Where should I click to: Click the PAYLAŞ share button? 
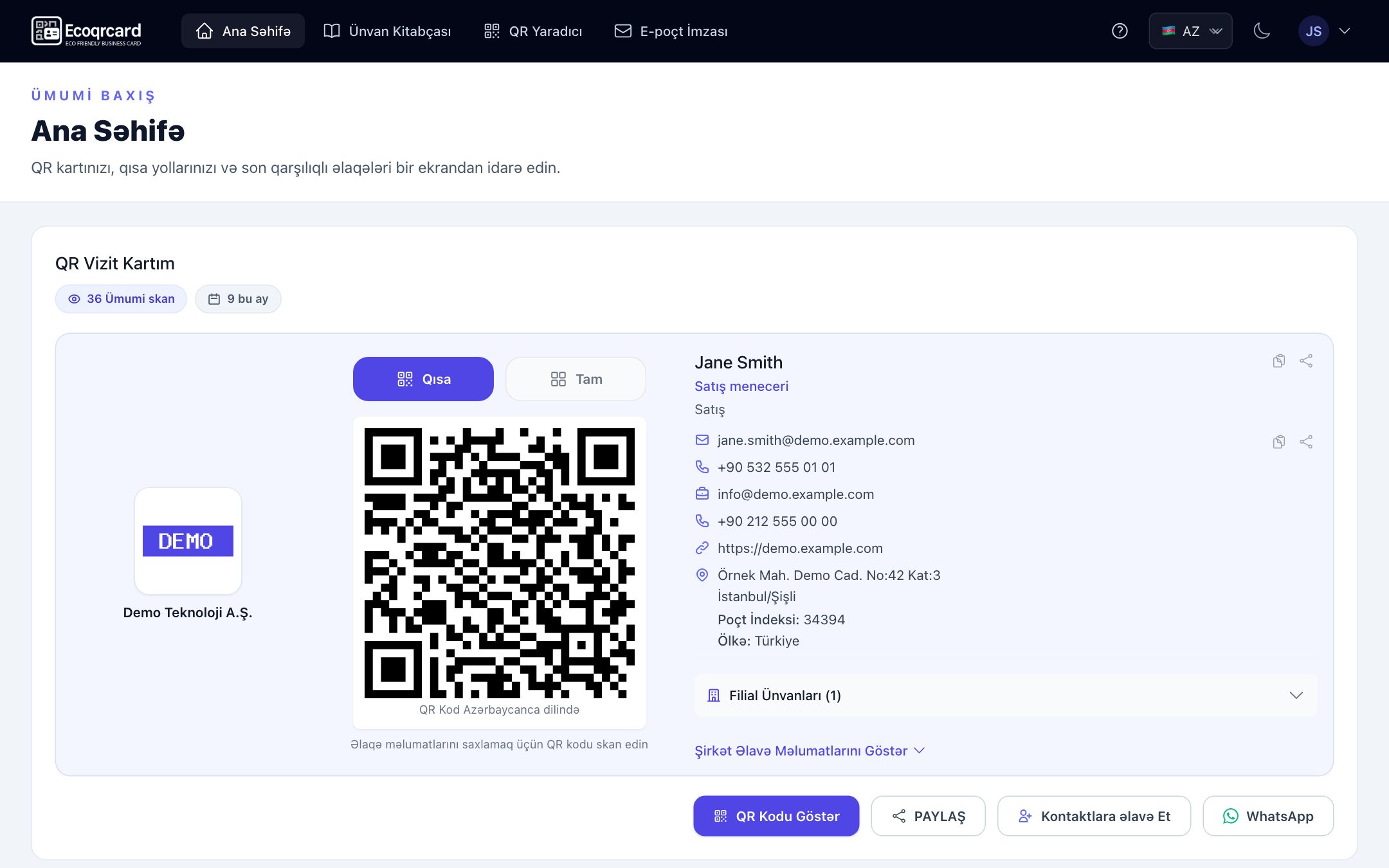(x=928, y=816)
